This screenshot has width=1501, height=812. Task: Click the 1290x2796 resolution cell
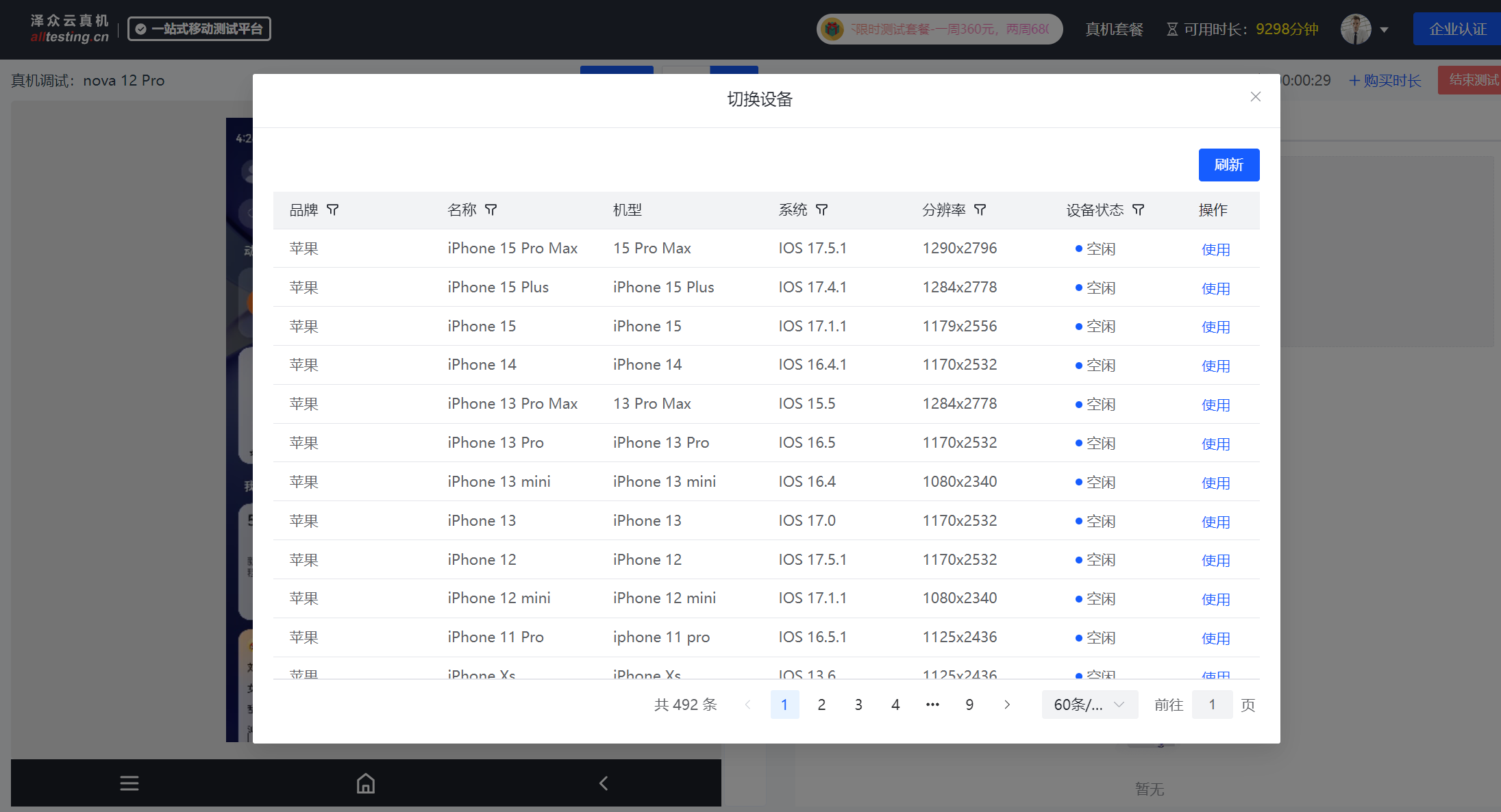pyautogui.click(x=960, y=249)
